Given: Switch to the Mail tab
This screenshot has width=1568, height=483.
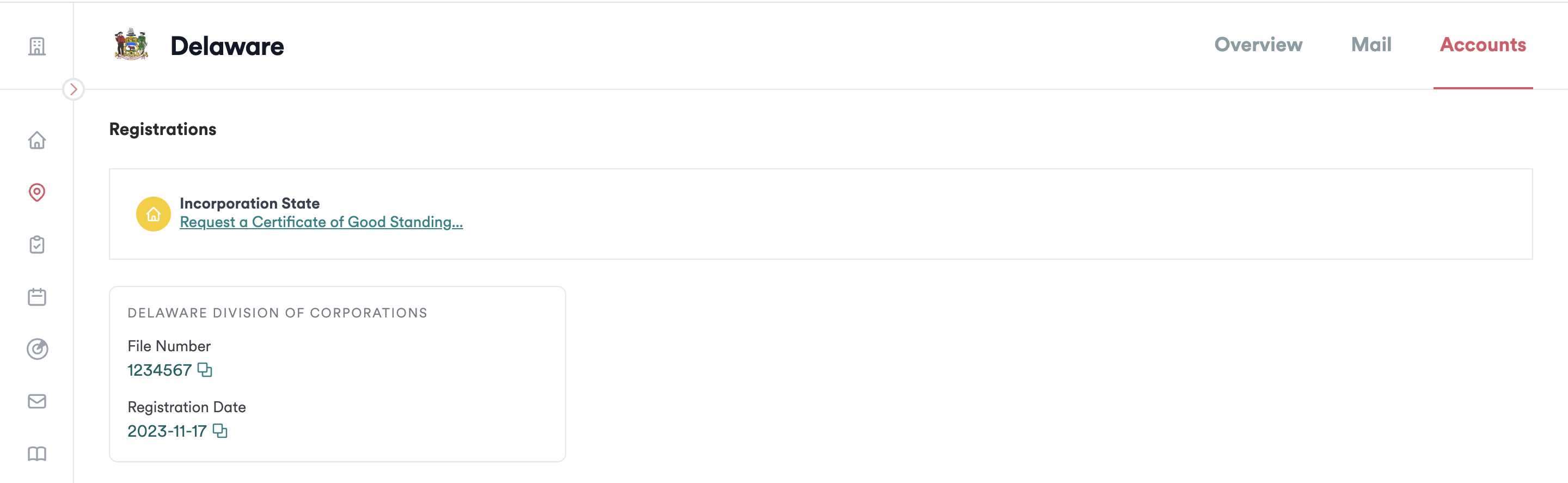Looking at the screenshot, I should [x=1371, y=45].
